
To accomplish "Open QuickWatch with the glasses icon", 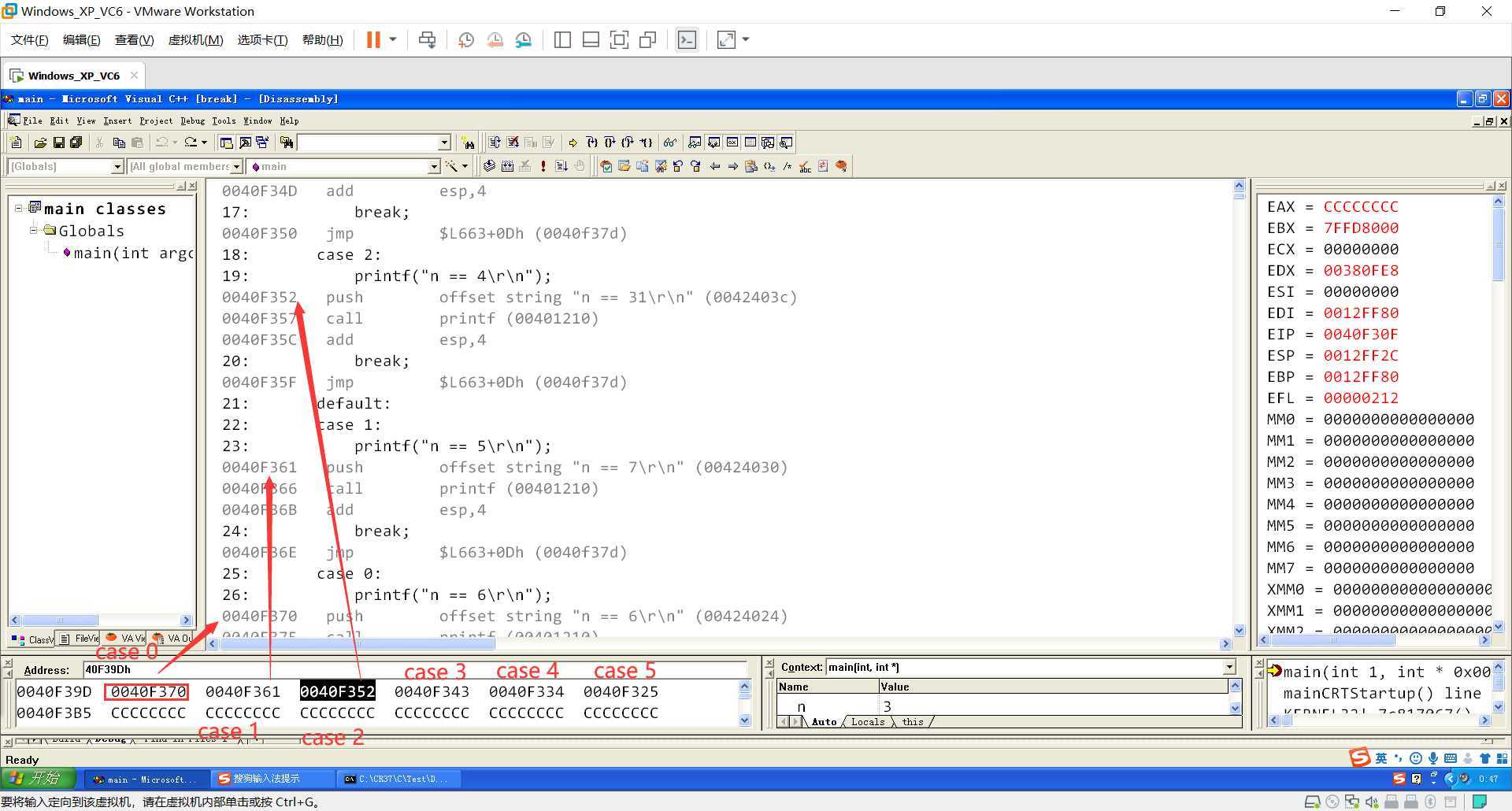I will click(670, 143).
